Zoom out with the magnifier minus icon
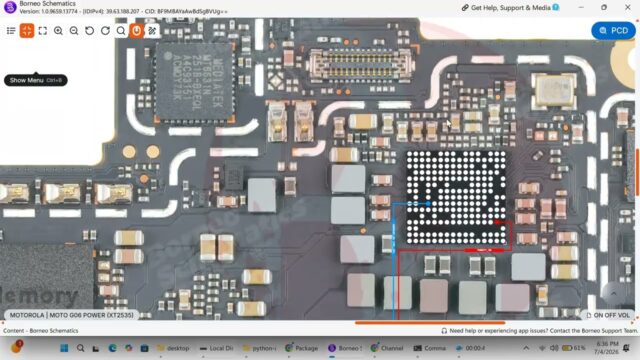The height and width of the screenshot is (360, 640). 74,31
